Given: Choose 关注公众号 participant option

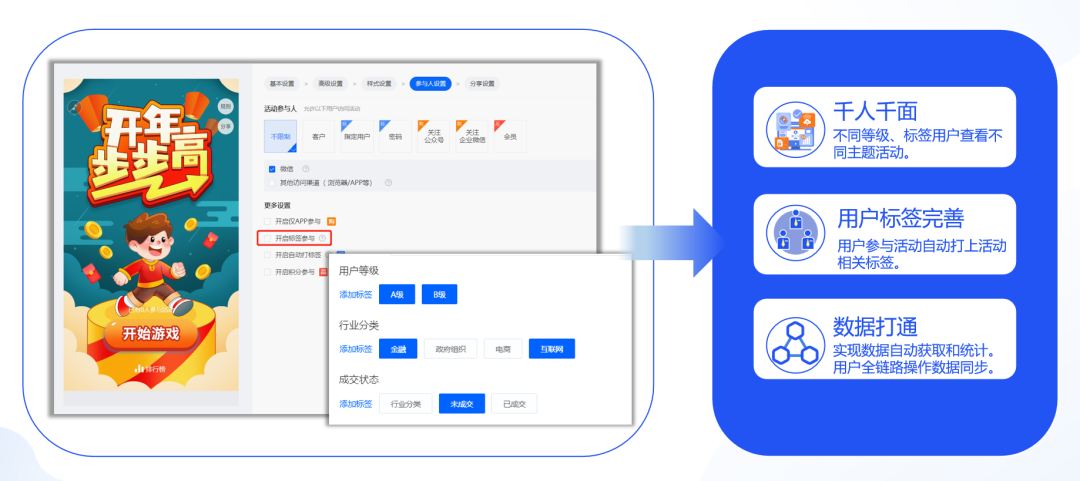Looking at the screenshot, I should click(433, 136).
